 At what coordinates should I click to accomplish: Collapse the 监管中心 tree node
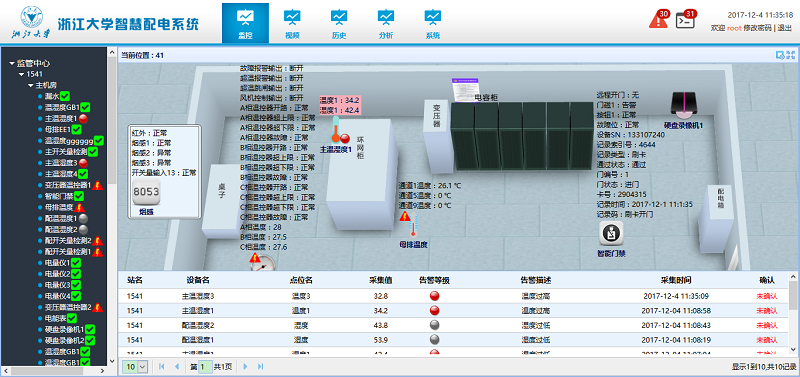coord(12,64)
